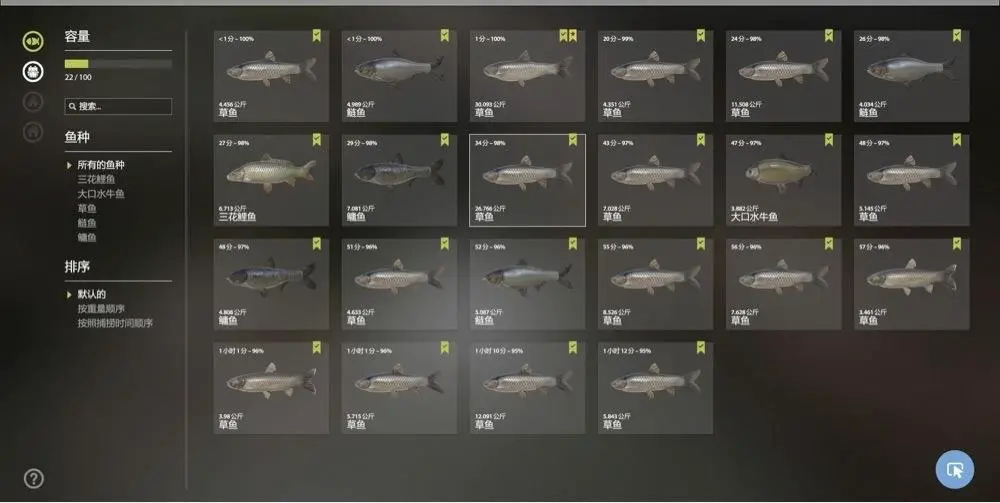
Task: Click the green check badge on the 大口水牛鱼 card
Action: [828, 140]
